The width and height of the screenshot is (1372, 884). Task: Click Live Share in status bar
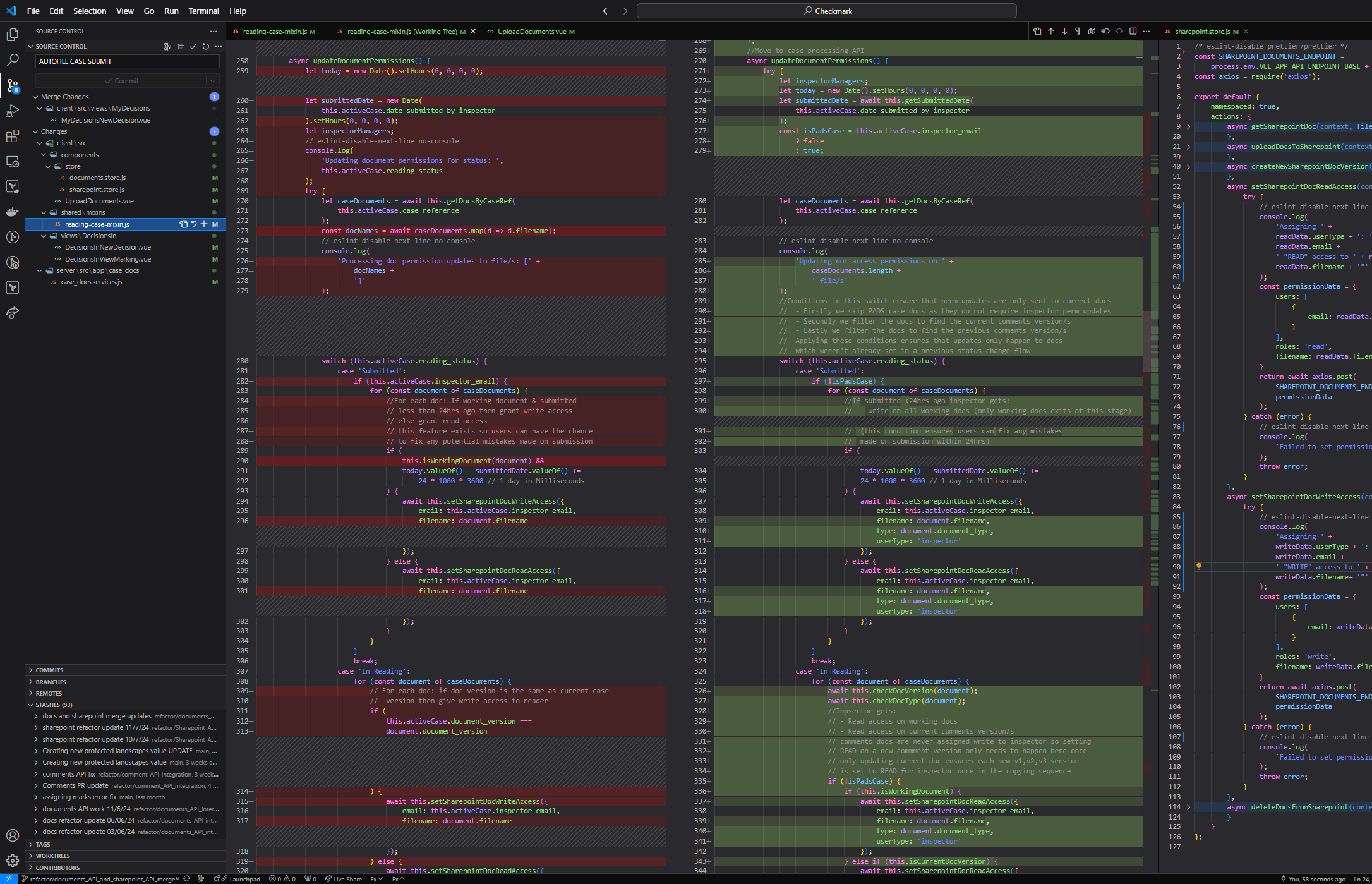point(344,879)
